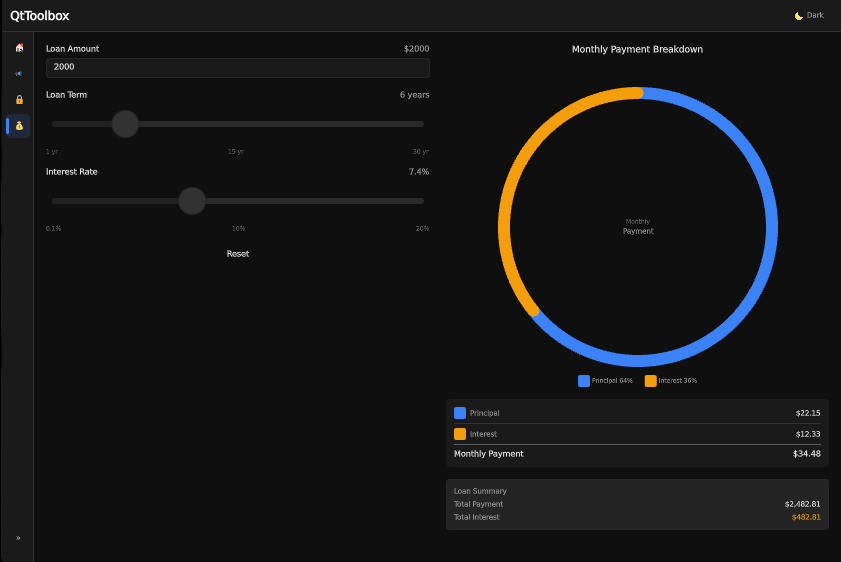The width and height of the screenshot is (841, 562).
Task: Click the blue Principal swatch in breakdown table
Action: click(460, 413)
